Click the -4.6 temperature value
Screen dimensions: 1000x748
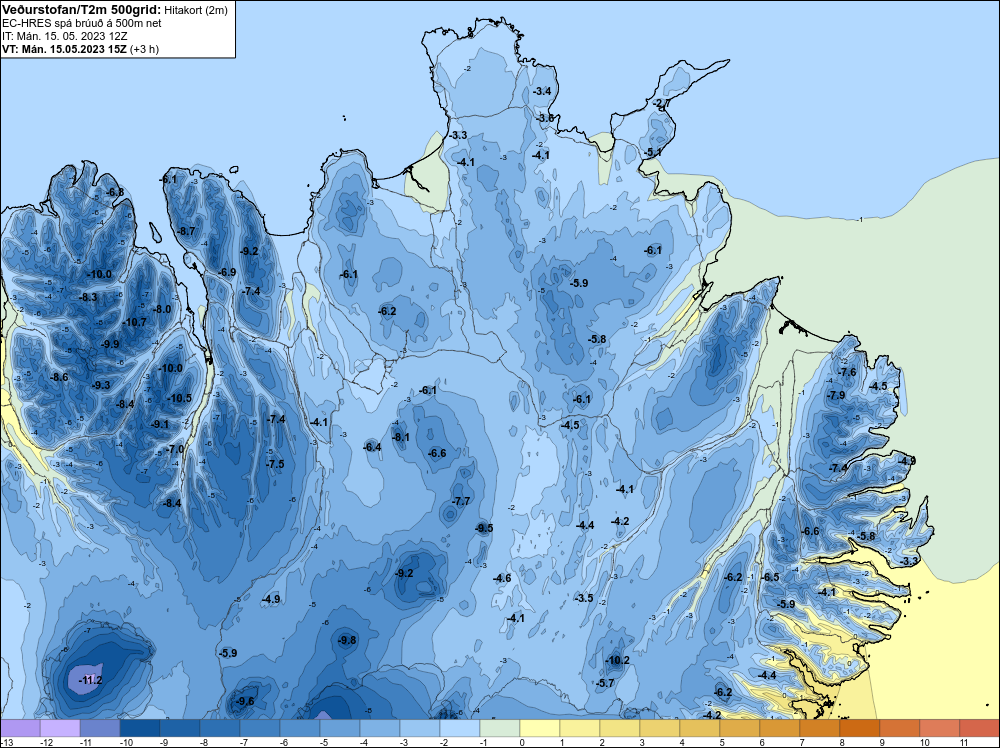click(x=502, y=578)
